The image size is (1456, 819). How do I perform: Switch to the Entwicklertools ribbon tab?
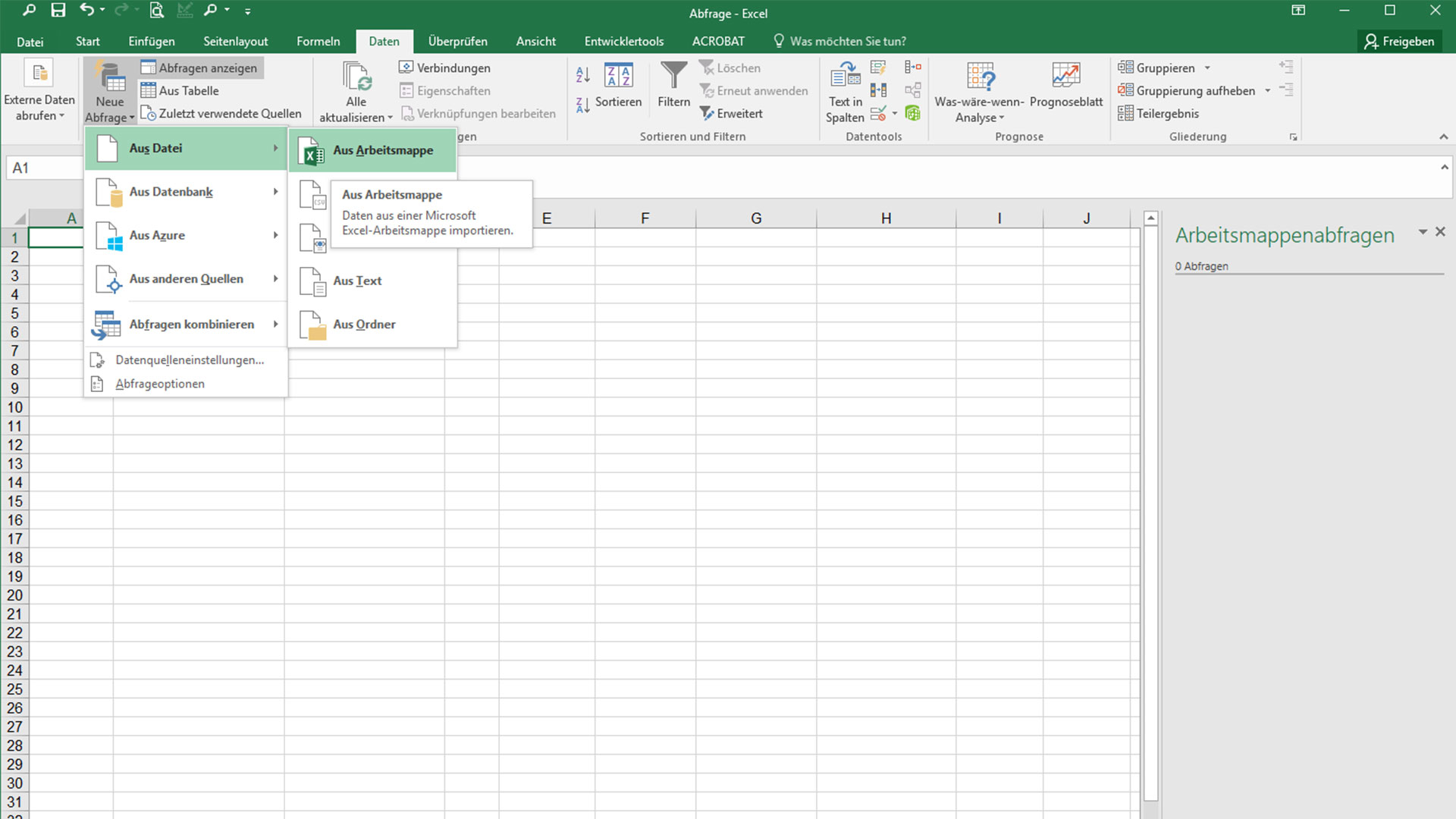pyautogui.click(x=623, y=41)
